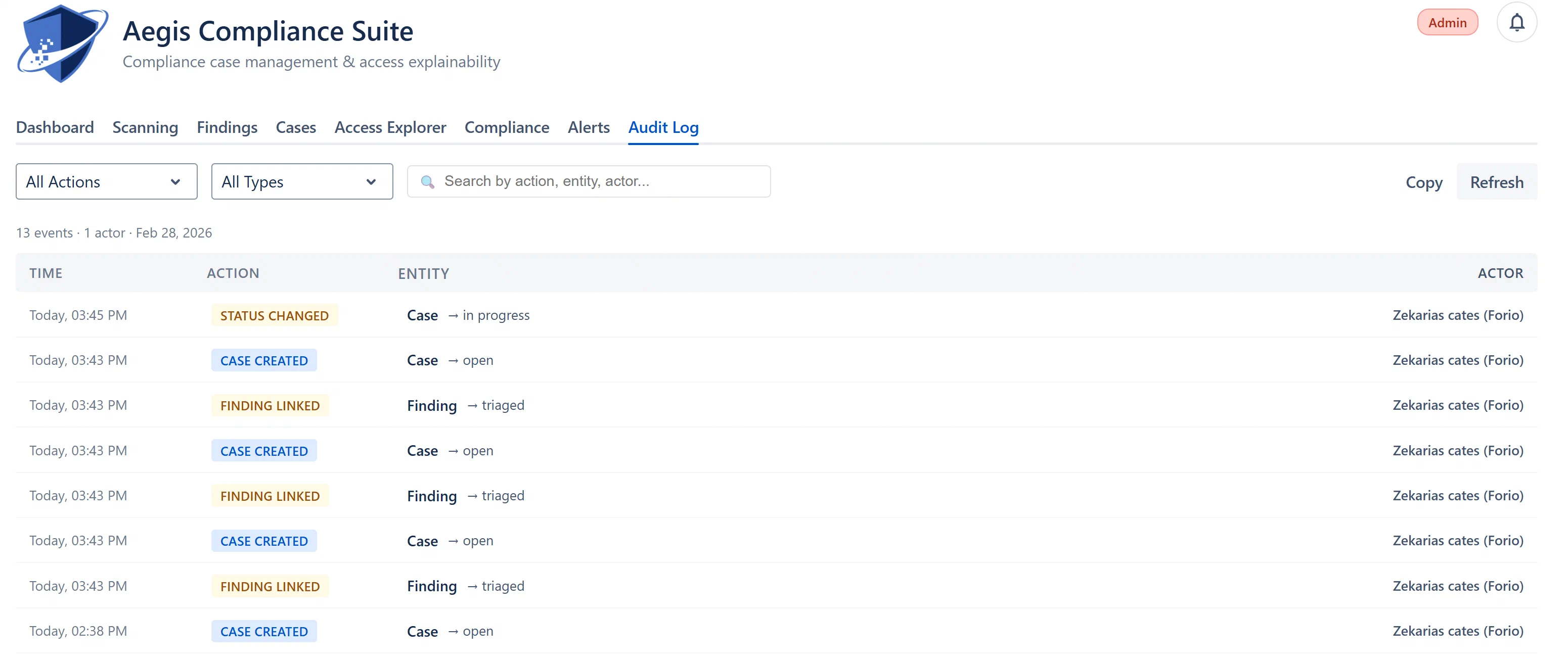
Task: Click the TIME column header
Action: [46, 273]
